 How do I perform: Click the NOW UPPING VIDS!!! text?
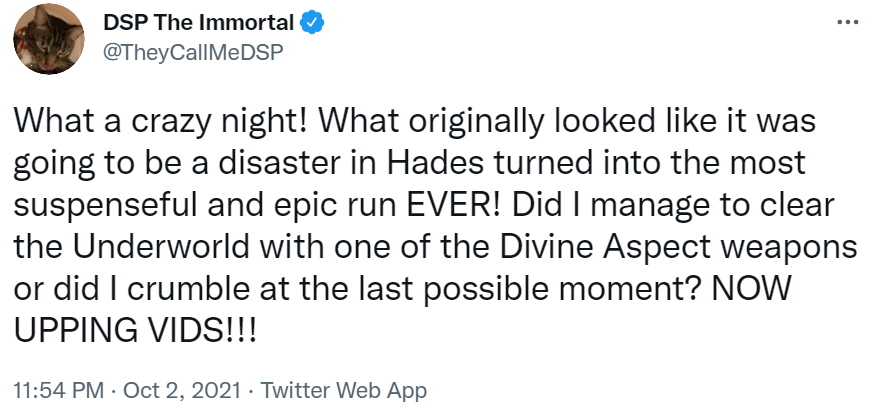coord(402,310)
